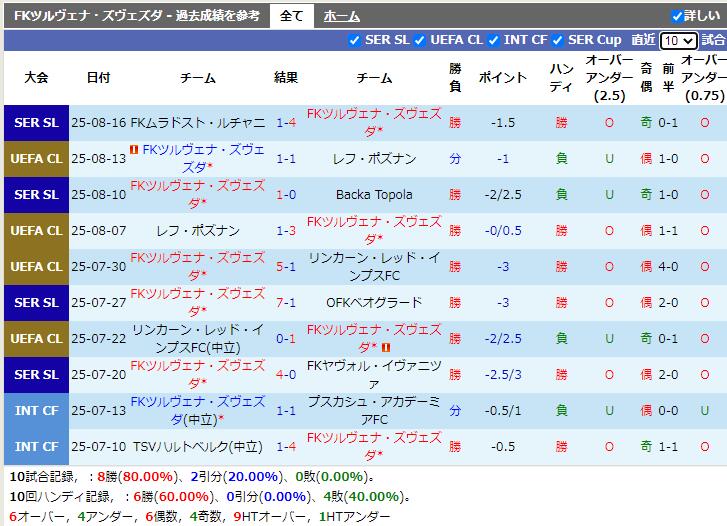Open プスカシュ・アカデーミアFC team link
Screen dimensions: 727x526
(x=374, y=411)
